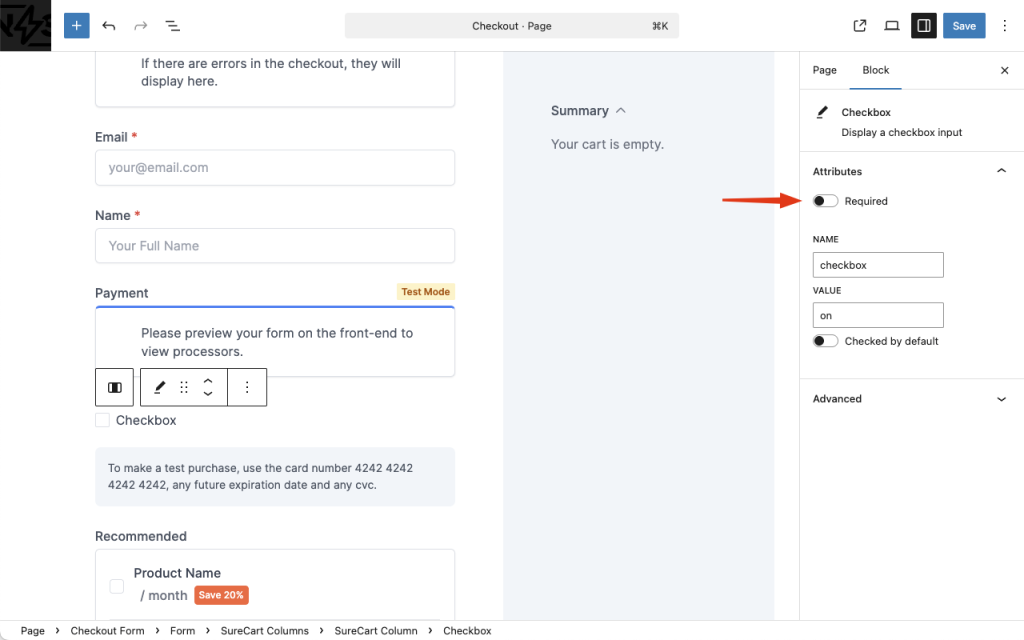Viewport: 1024px width, 640px height.
Task: Toggle the Settings sidebar panel icon
Action: click(x=923, y=25)
